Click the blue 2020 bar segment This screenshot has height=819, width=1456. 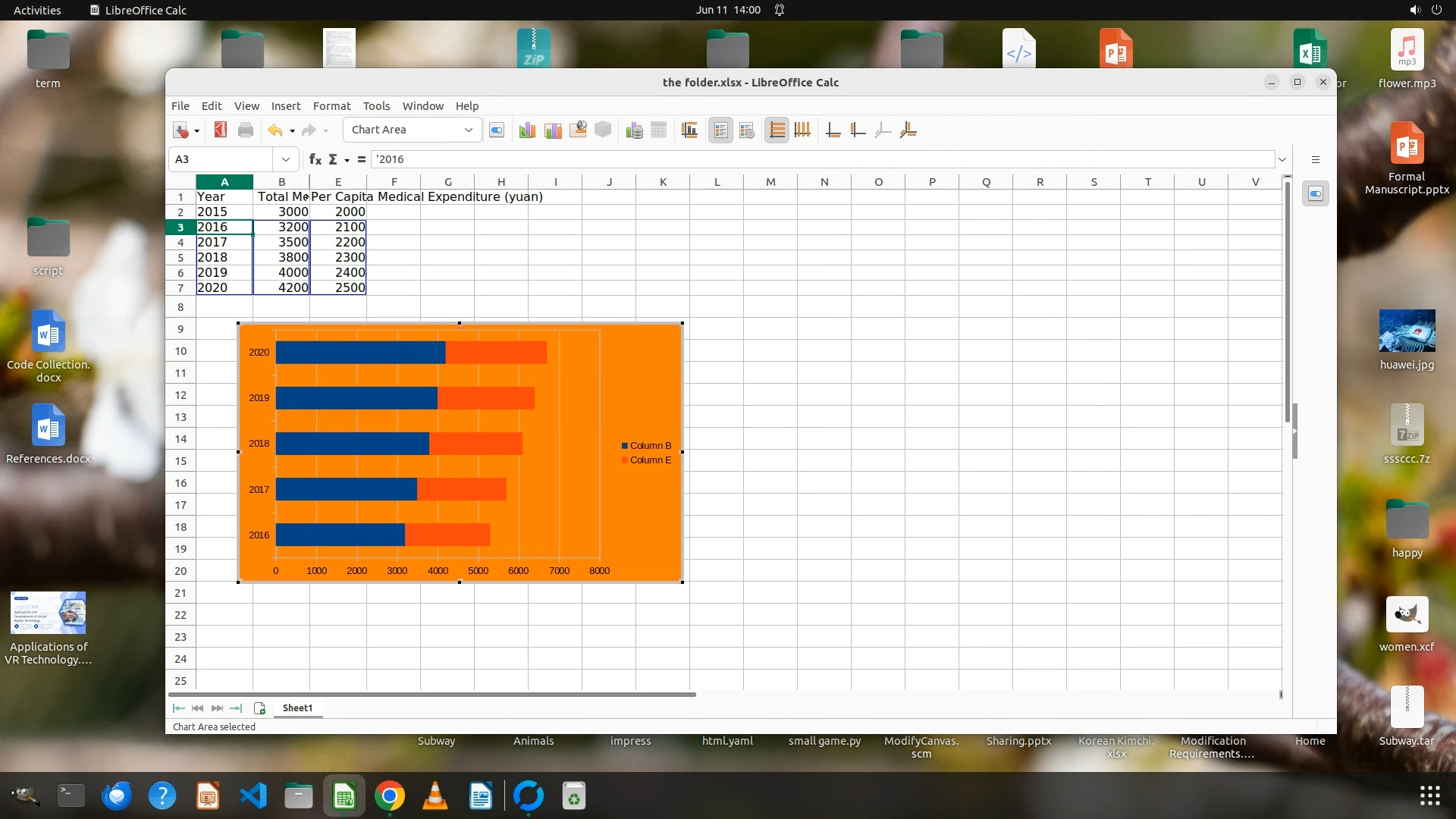point(360,353)
